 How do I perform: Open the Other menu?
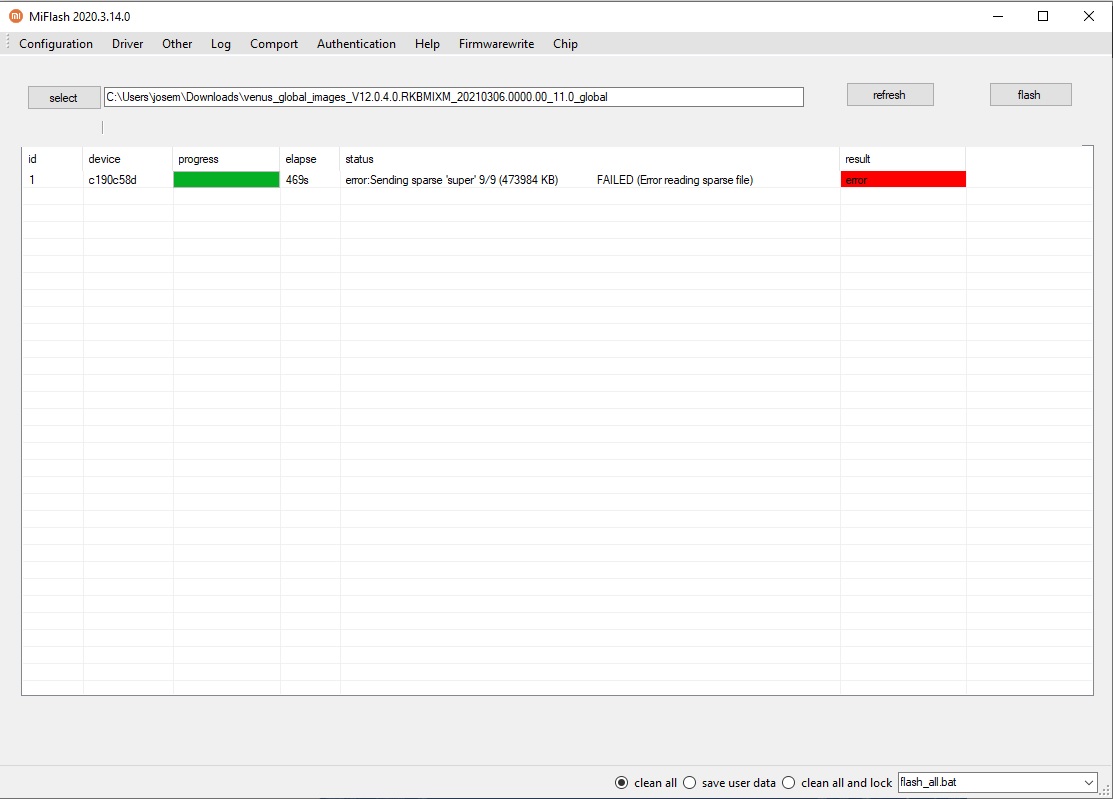pos(177,44)
